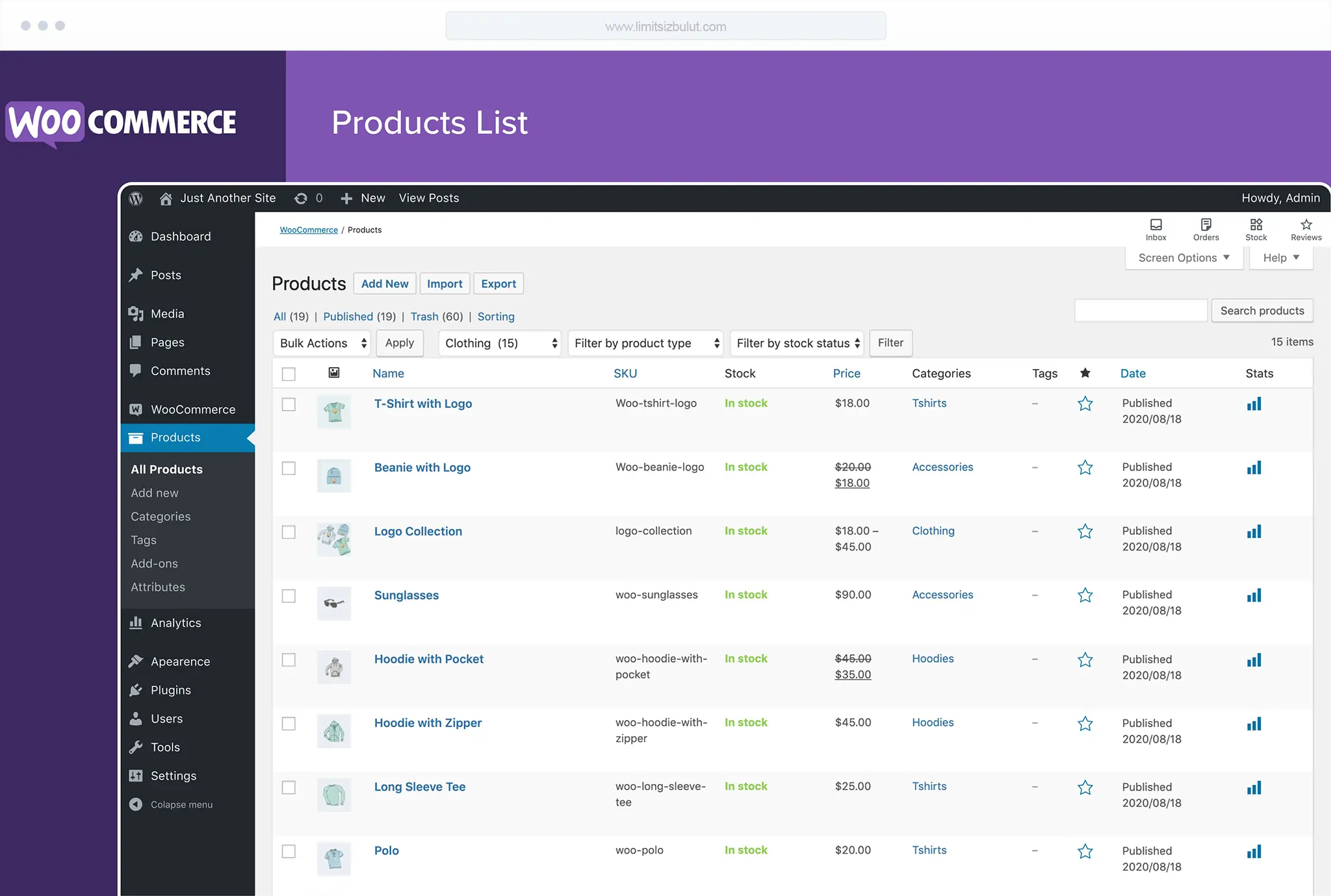Click the updates refresh icon in admin bar

pyautogui.click(x=300, y=198)
